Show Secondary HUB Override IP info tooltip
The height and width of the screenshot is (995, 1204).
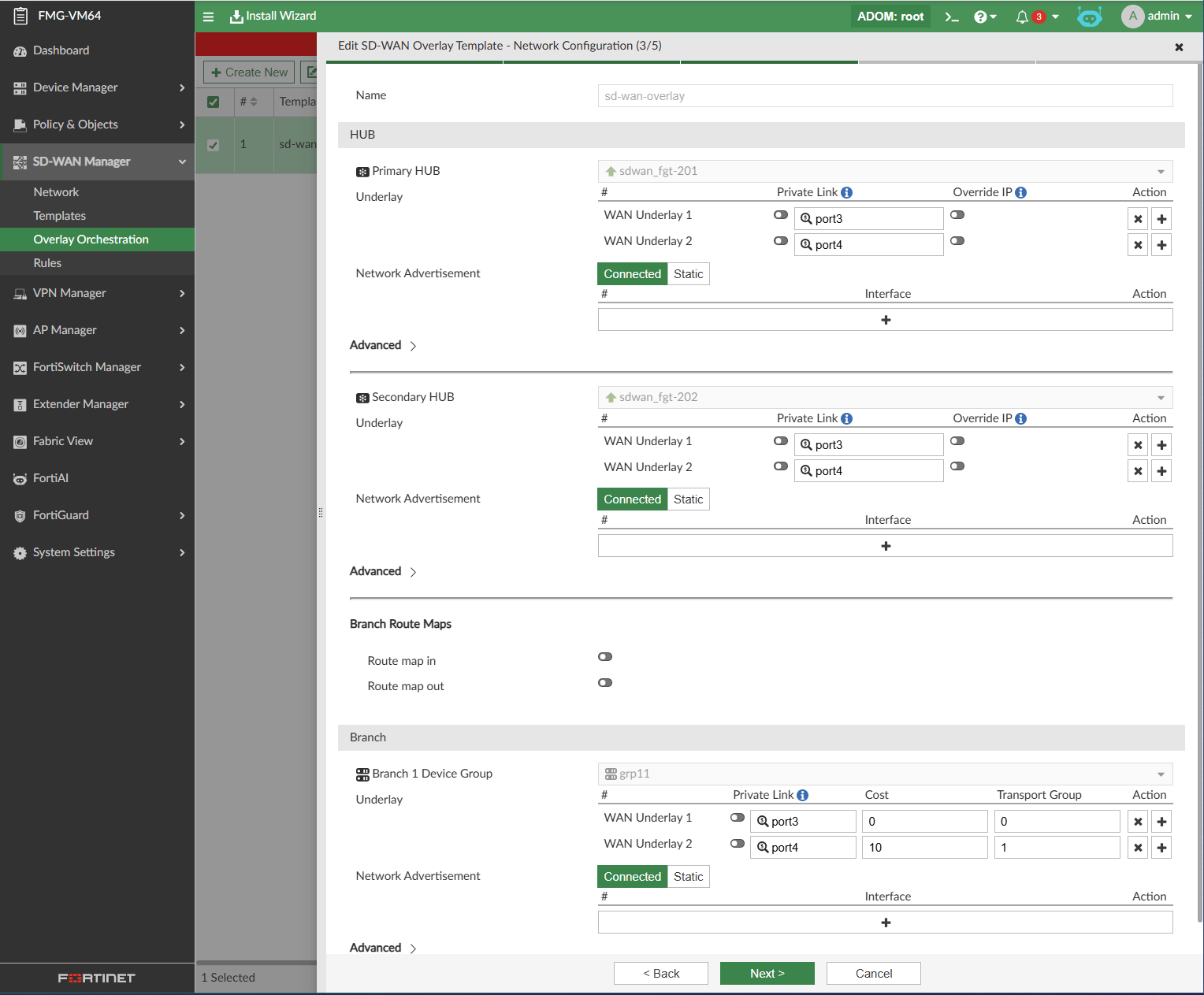point(1020,418)
